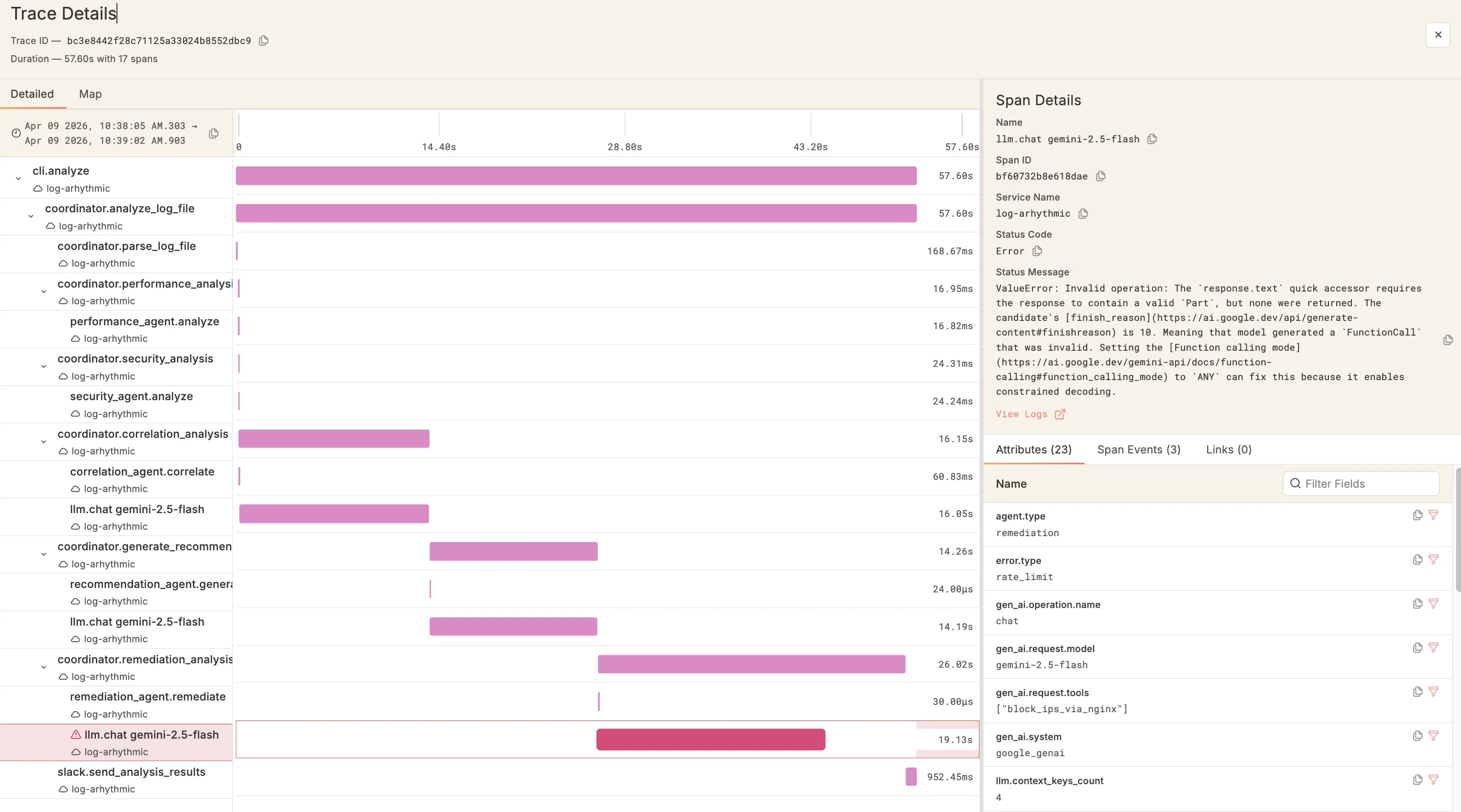Viewport: 1461px width, 812px height.
Task: Open the Links (0) tab
Action: [x=1229, y=450]
